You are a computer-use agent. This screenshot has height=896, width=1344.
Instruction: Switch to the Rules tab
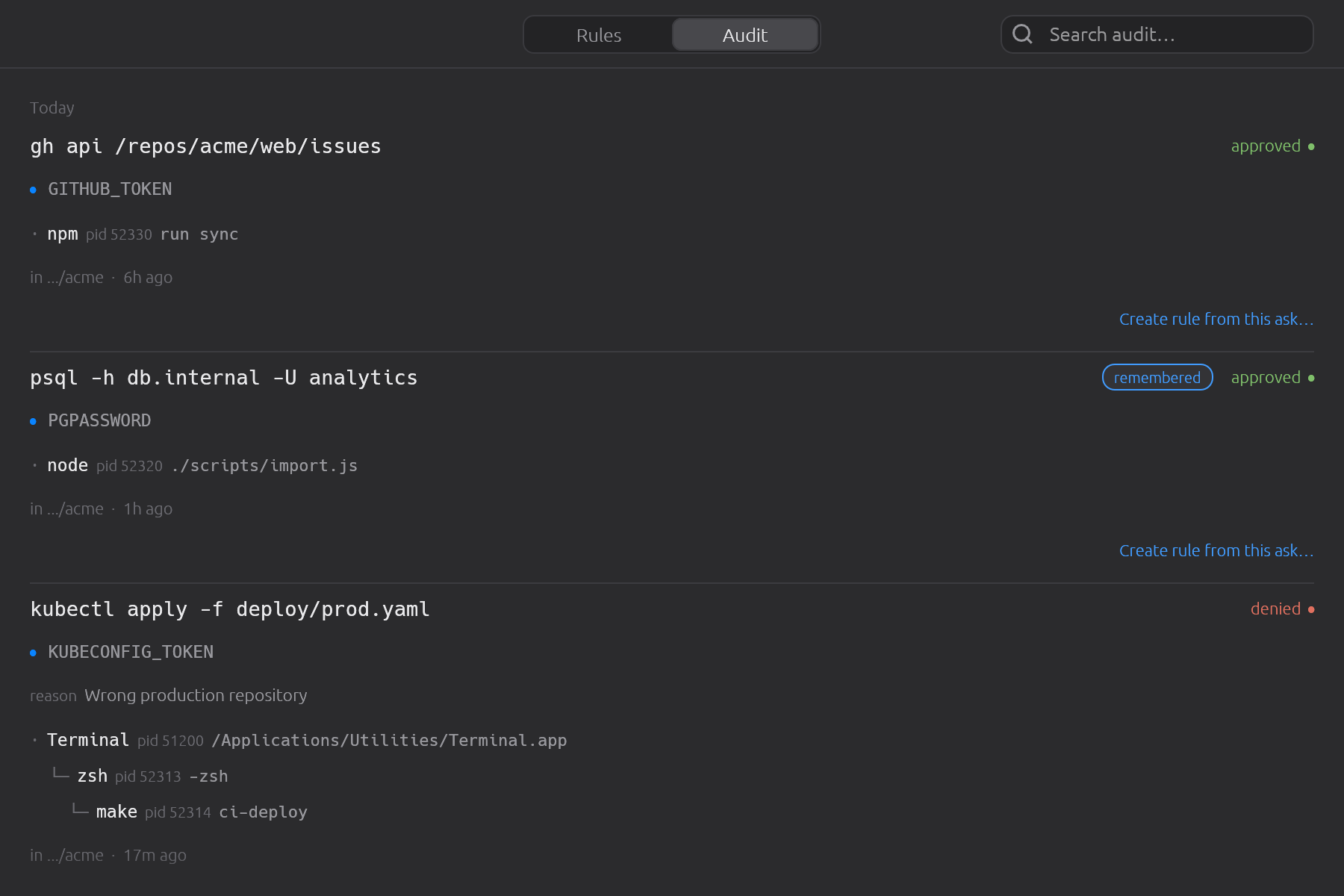point(598,35)
